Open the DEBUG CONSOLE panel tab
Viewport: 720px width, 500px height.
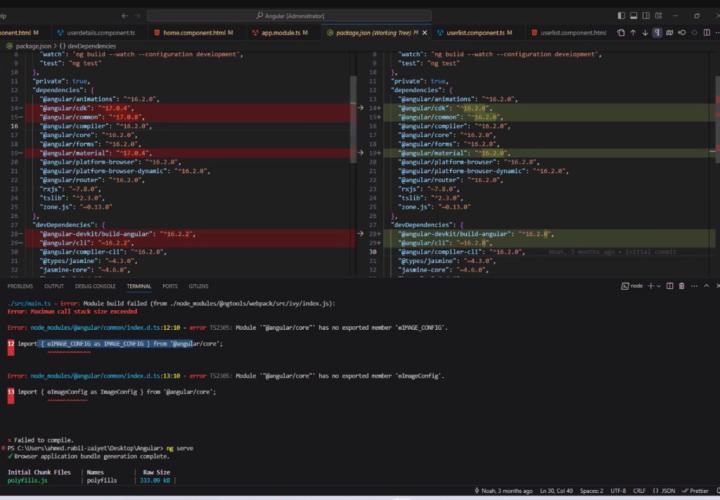point(96,286)
